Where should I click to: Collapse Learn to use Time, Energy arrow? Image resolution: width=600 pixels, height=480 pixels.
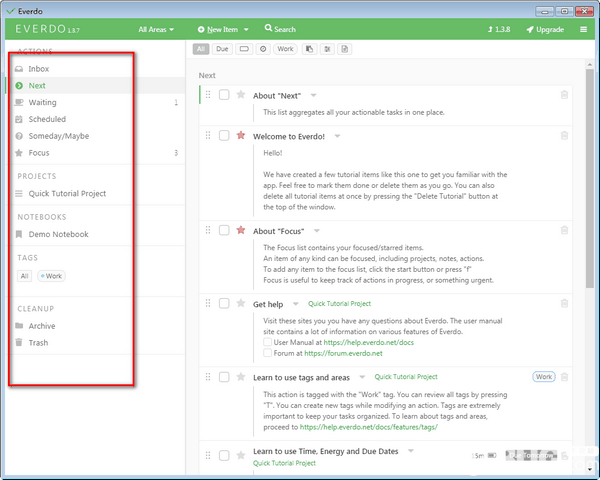[411, 451]
